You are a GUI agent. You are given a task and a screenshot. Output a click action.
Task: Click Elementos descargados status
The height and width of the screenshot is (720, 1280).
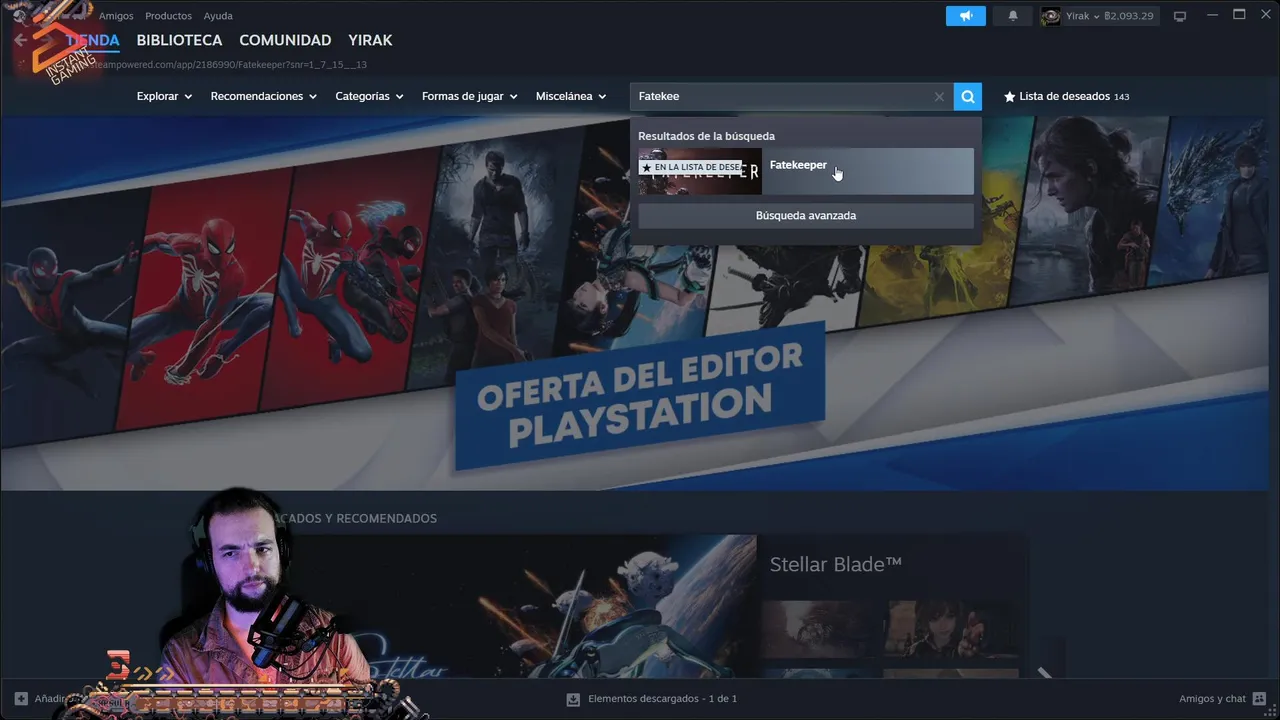point(662,698)
